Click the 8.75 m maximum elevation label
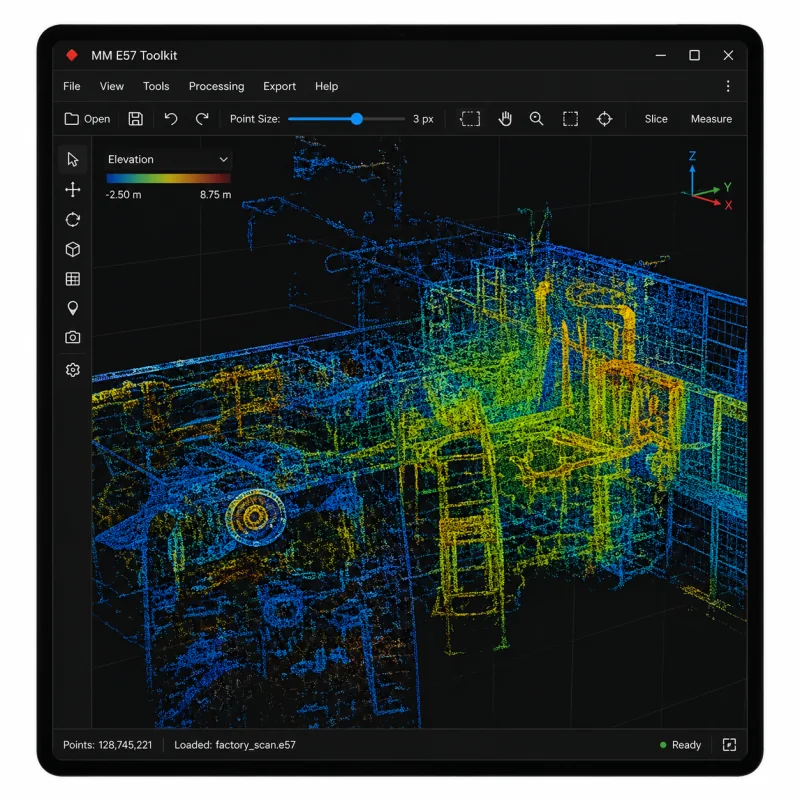The width and height of the screenshot is (800, 800). tap(215, 194)
